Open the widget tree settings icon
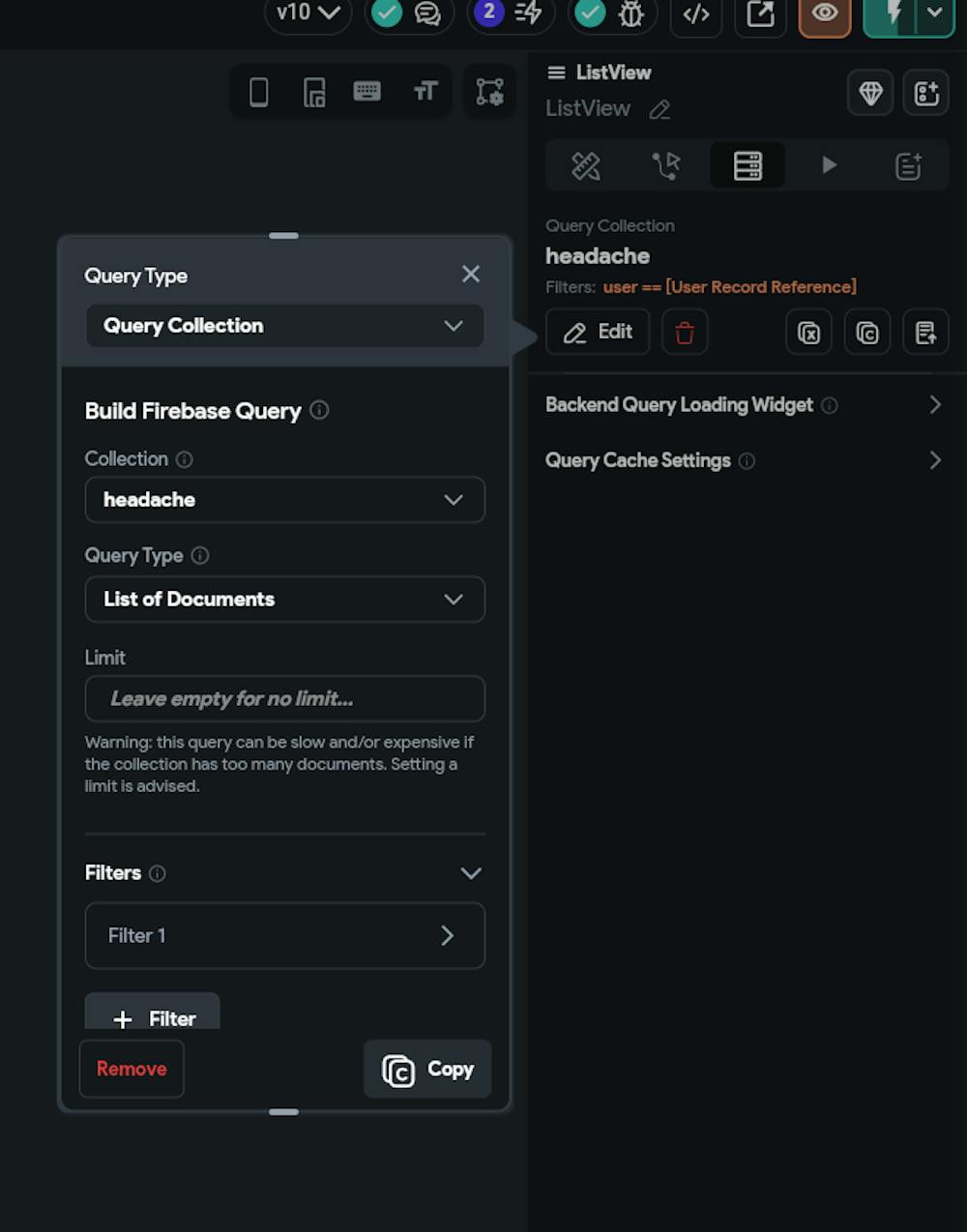The image size is (967, 1232). pos(489,92)
